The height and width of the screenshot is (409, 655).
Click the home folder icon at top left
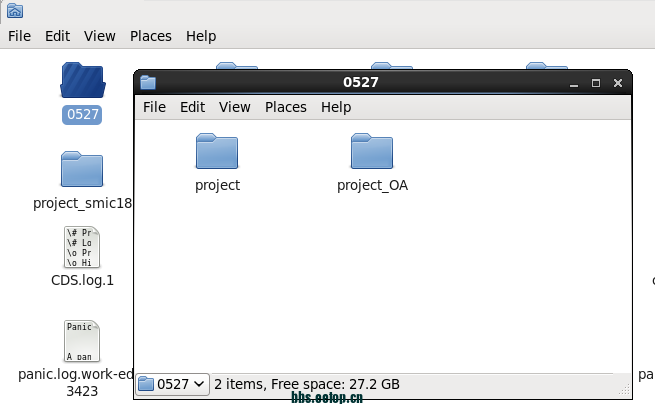pyautogui.click(x=15, y=11)
